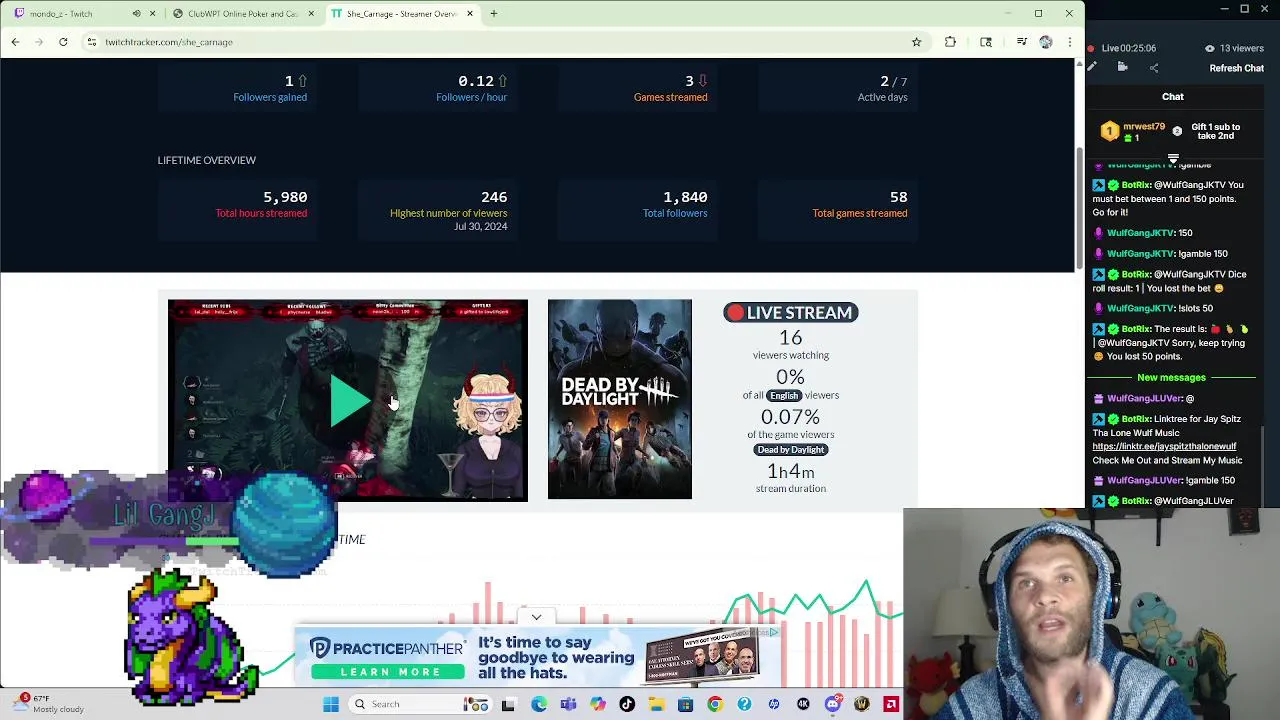
Task: Play the She_Carnage stream preview video
Action: tap(348, 400)
